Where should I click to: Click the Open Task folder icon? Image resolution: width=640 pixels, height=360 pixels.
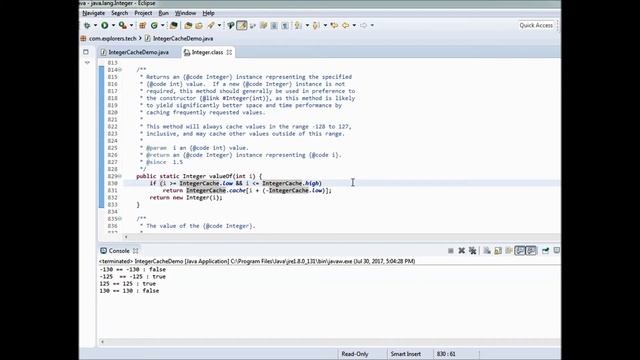(x=188, y=25)
